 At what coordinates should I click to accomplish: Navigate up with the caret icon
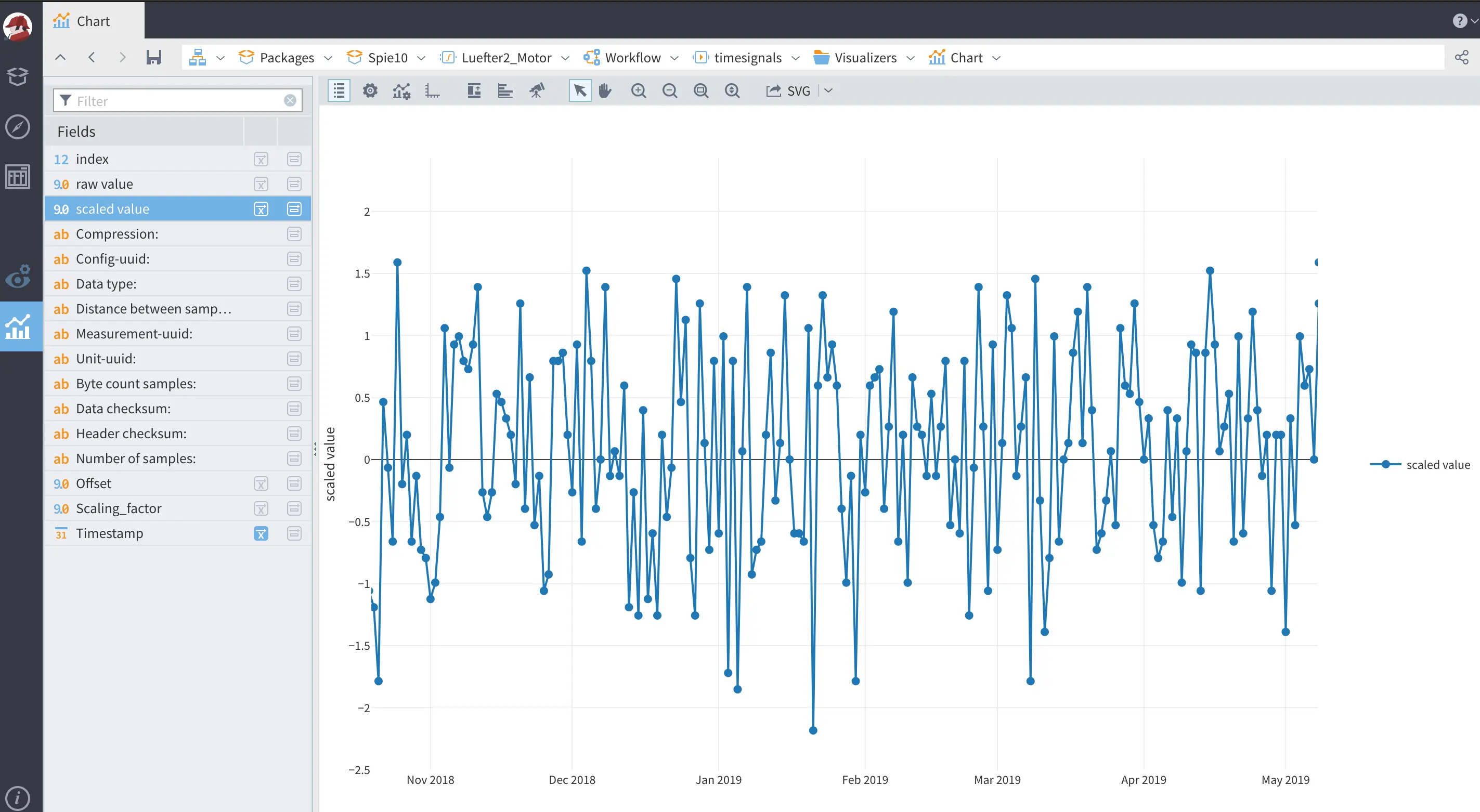(60, 57)
